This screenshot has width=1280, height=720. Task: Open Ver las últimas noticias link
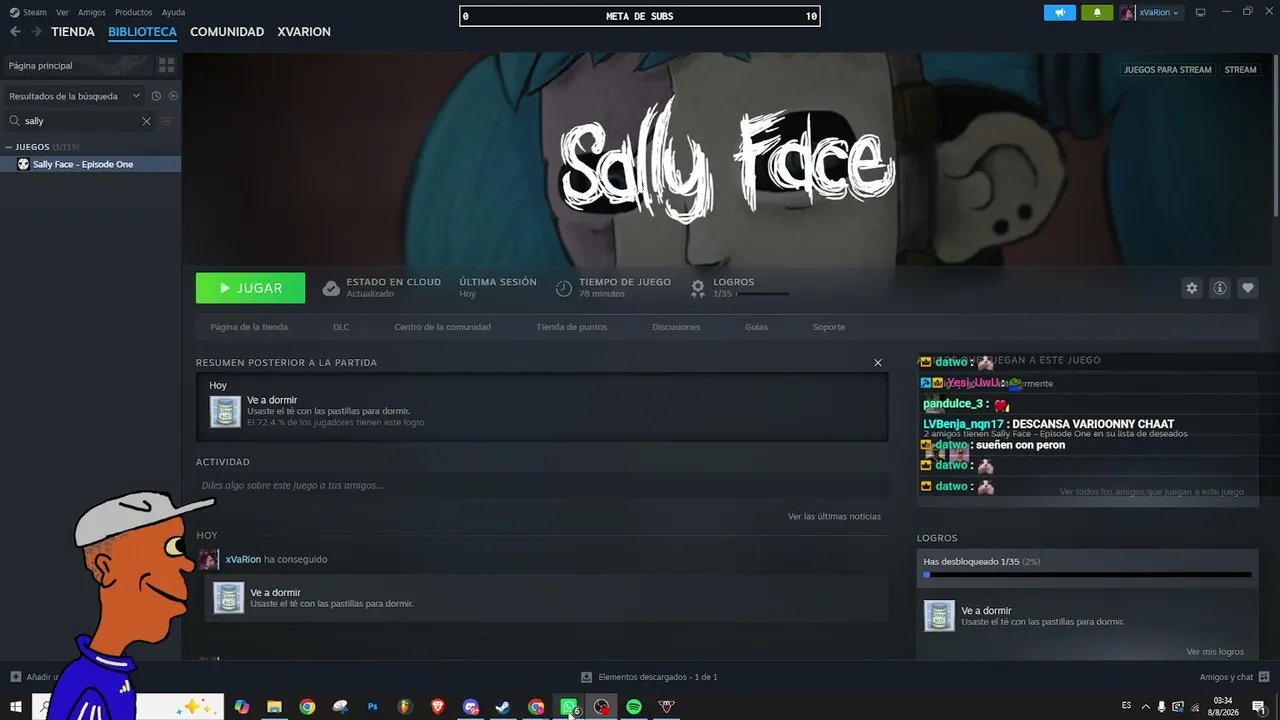click(x=834, y=517)
